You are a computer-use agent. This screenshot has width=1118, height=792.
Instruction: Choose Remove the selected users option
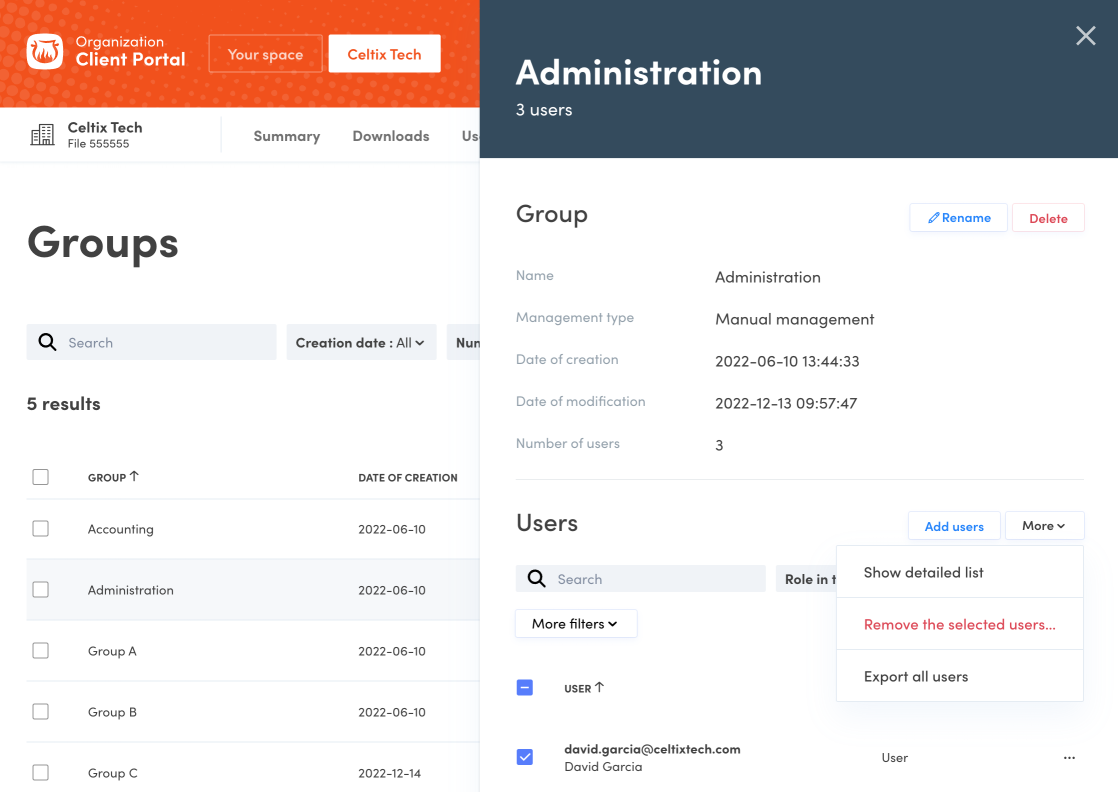click(x=959, y=625)
